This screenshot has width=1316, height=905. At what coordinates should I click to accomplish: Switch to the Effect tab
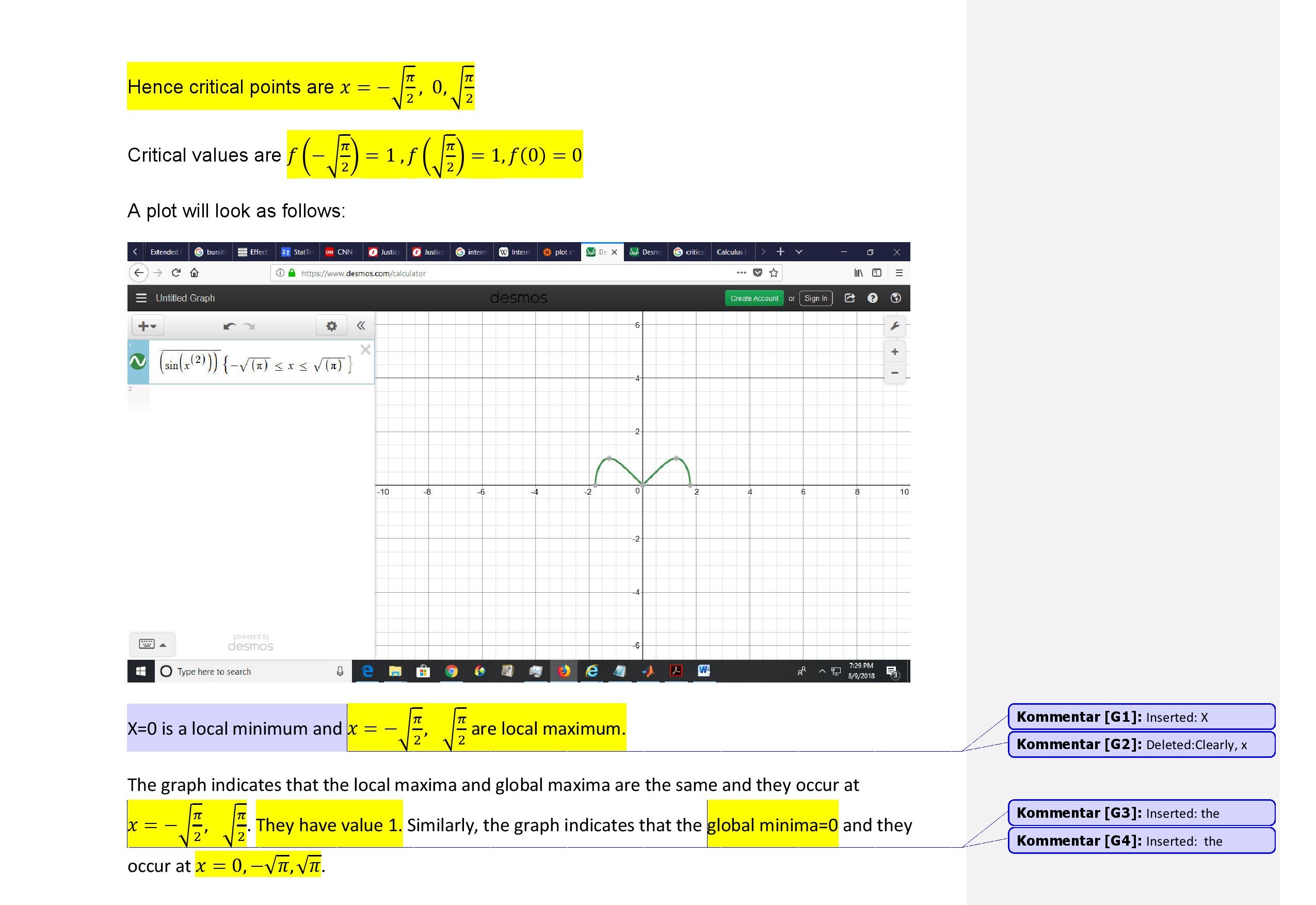tap(254, 252)
